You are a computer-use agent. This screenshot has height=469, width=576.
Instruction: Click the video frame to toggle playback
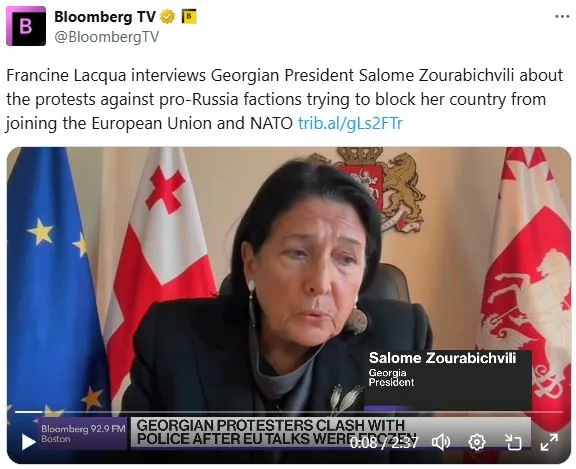pyautogui.click(x=289, y=279)
